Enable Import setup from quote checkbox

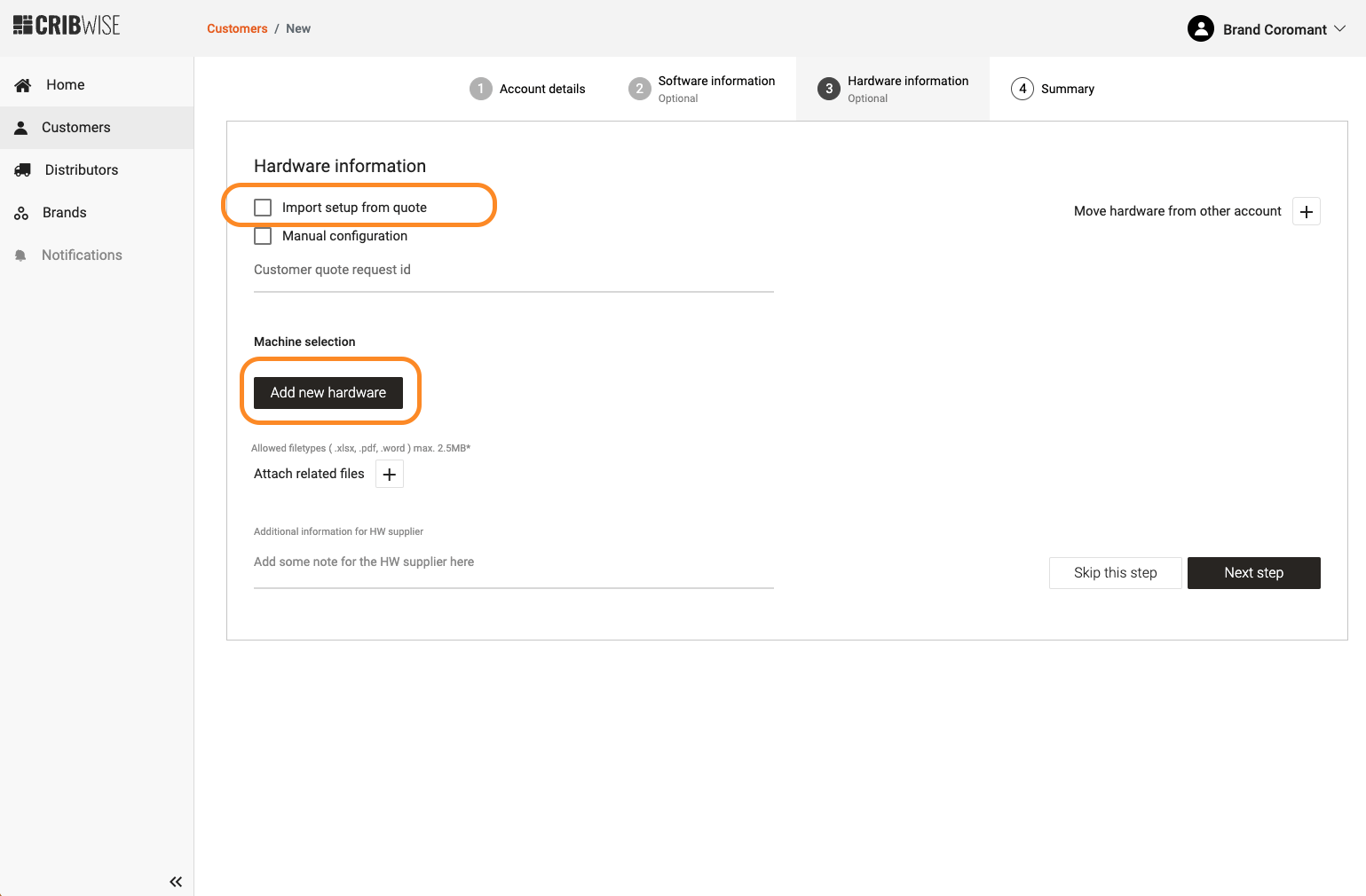[263, 208]
